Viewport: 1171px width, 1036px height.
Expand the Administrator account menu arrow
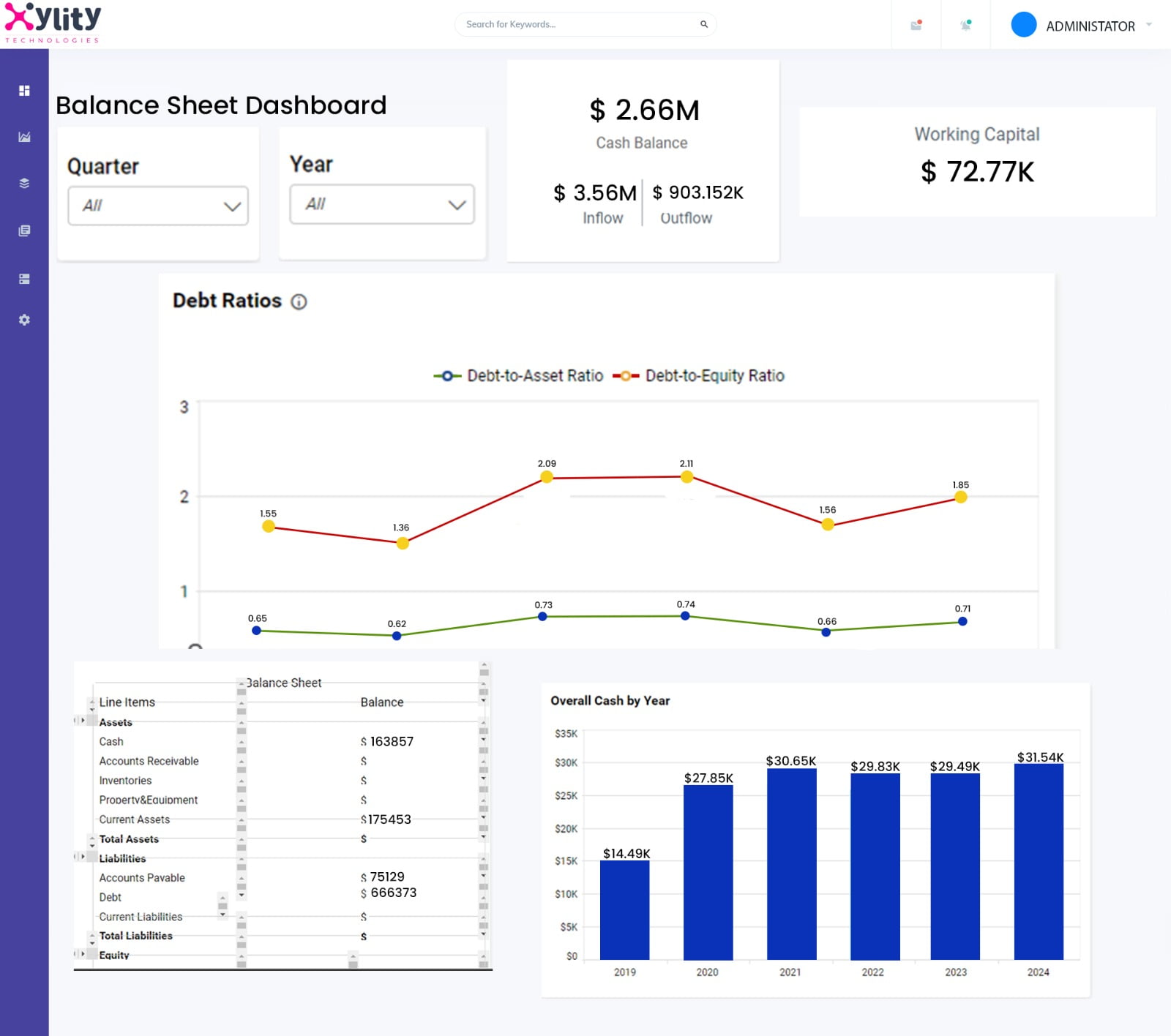(x=1149, y=25)
